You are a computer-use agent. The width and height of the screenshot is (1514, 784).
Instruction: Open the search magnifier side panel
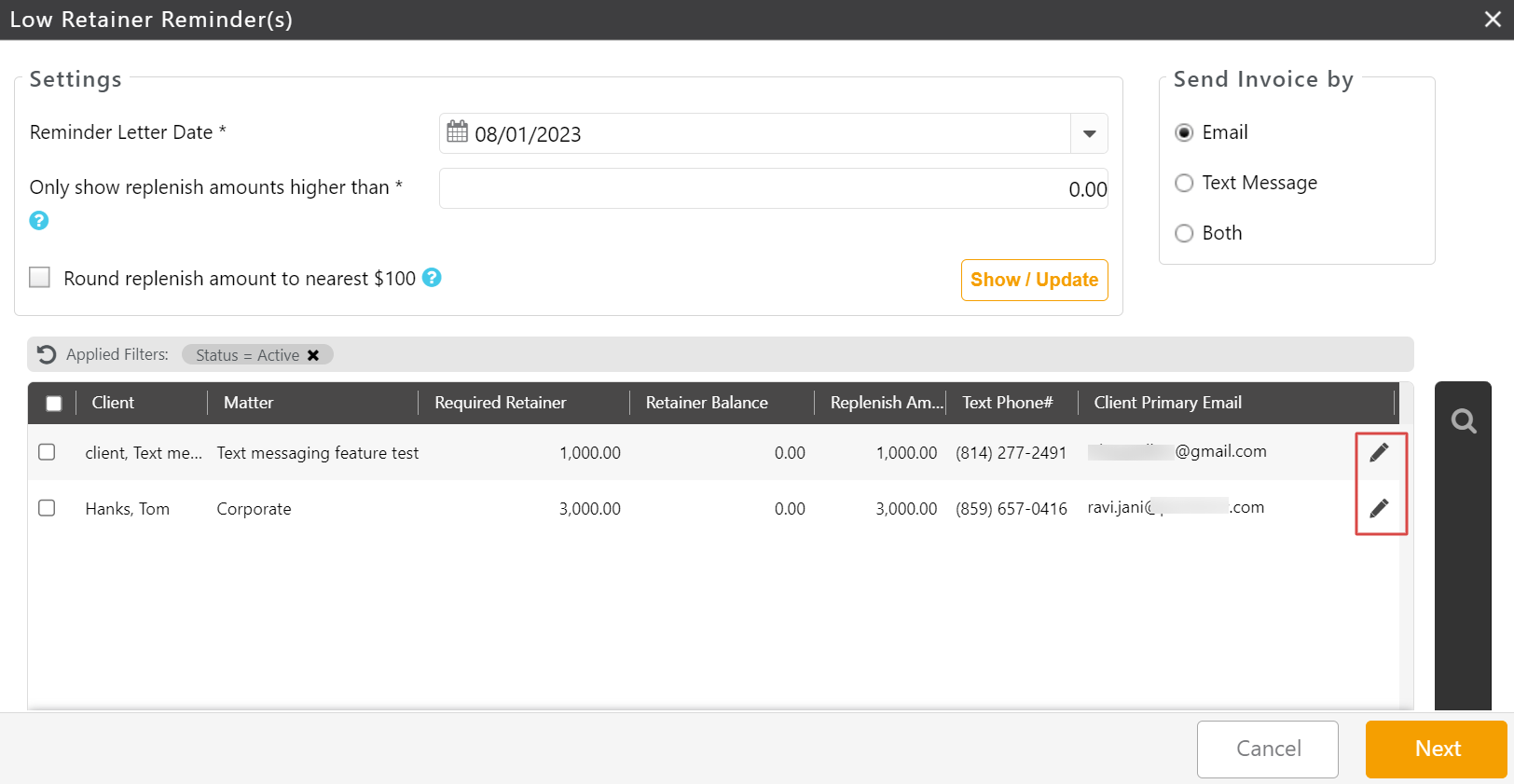1463,422
